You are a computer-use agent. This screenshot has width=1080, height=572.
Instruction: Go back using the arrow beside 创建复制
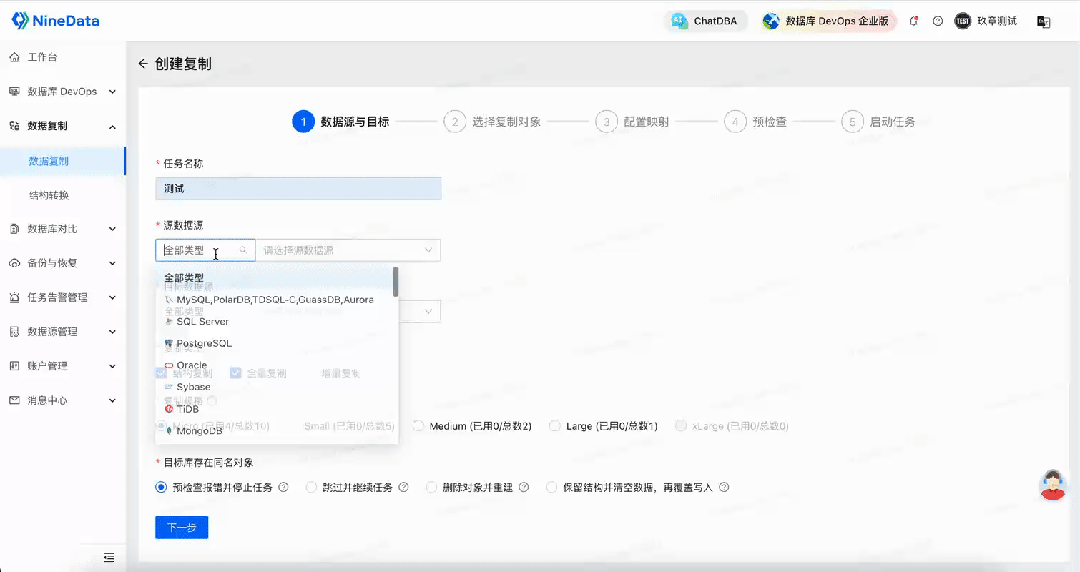coord(143,63)
